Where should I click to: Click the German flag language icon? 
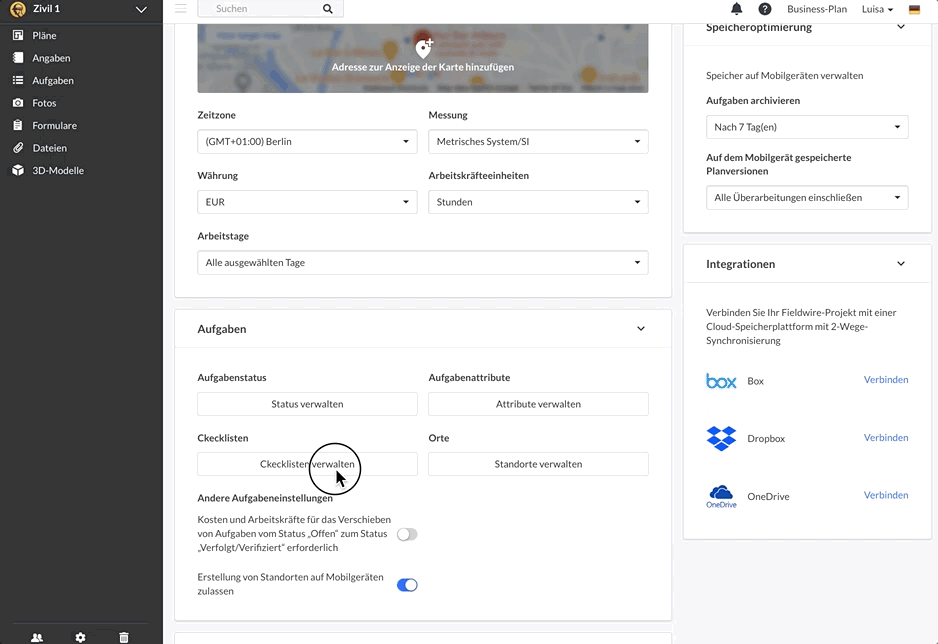point(914,9)
